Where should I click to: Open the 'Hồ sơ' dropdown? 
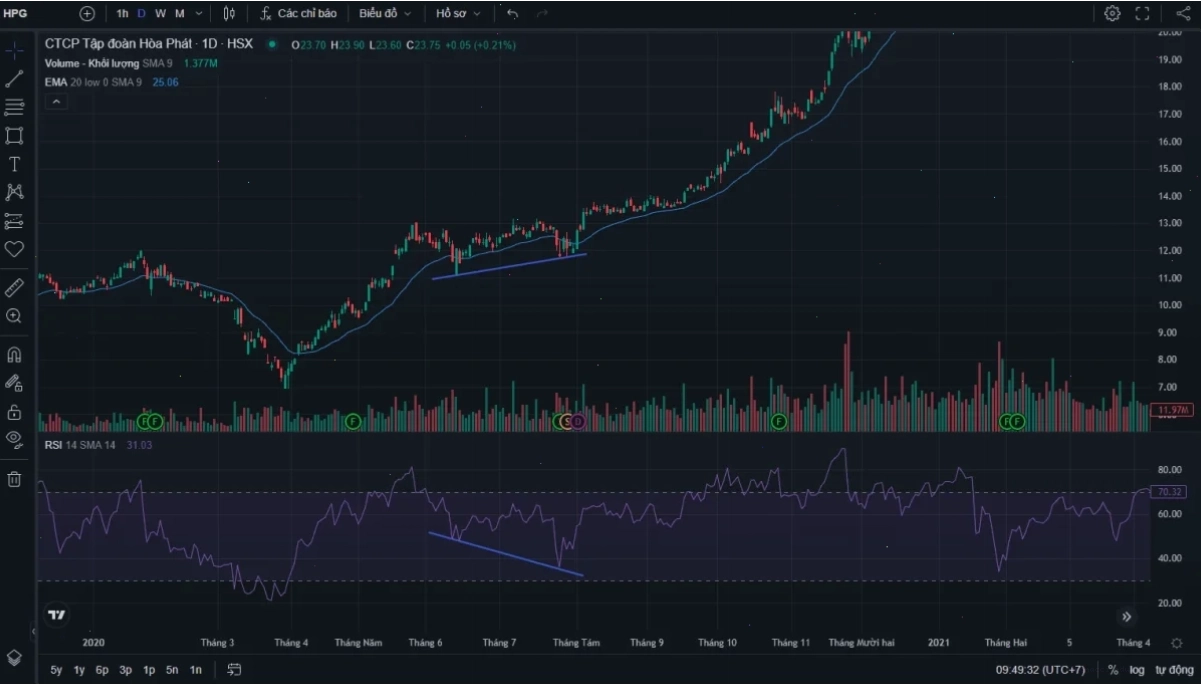pyautogui.click(x=458, y=14)
